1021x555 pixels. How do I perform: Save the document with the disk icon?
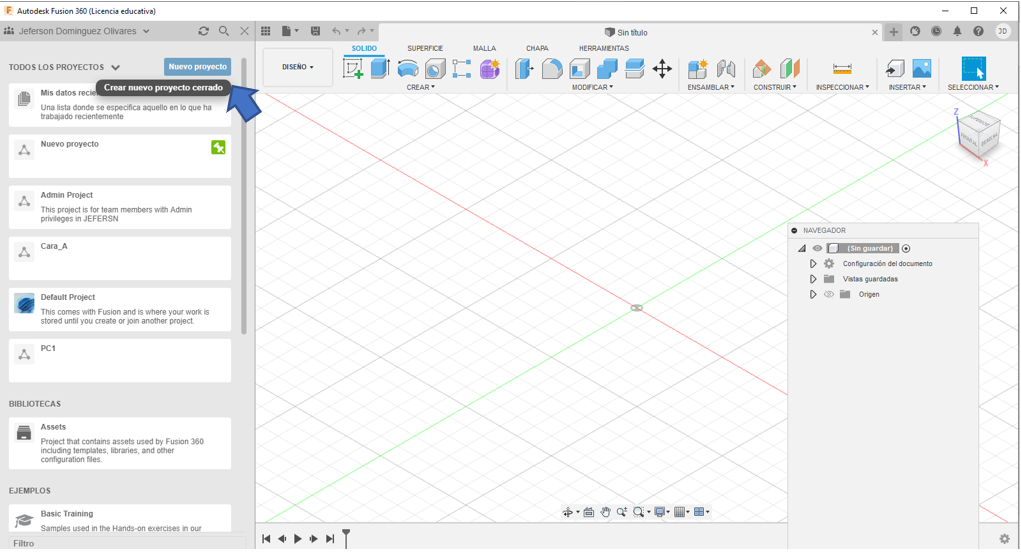pos(315,31)
